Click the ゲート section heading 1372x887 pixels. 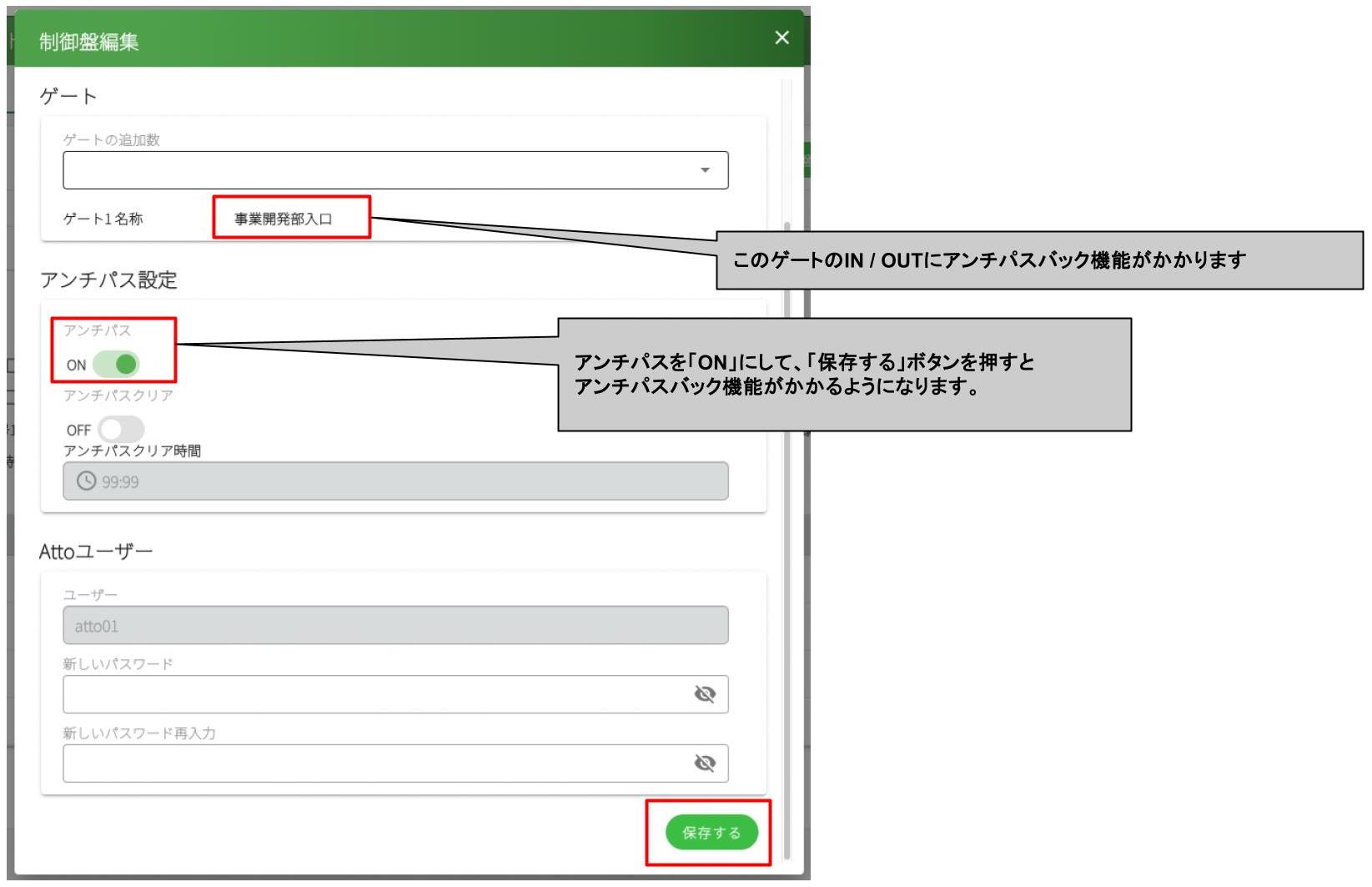pos(68,97)
